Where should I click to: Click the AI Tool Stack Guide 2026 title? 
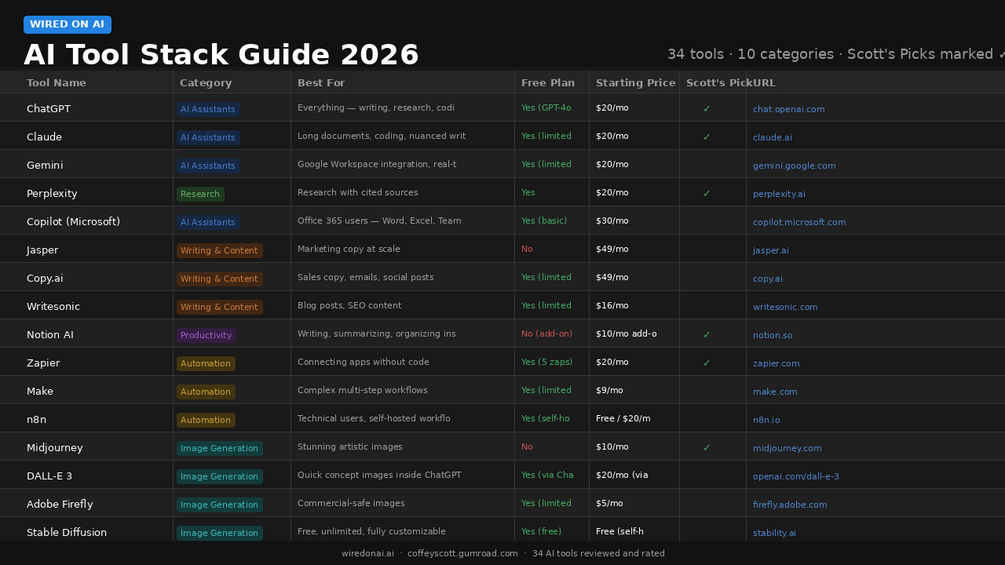pos(221,54)
